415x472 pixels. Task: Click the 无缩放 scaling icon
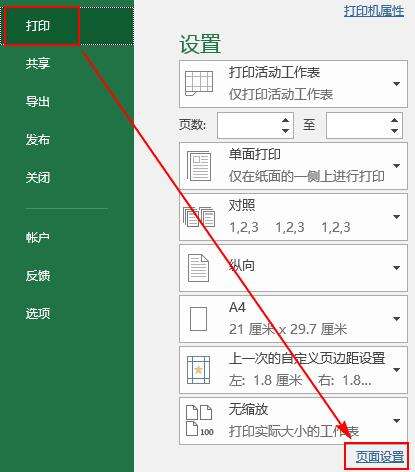click(199, 421)
